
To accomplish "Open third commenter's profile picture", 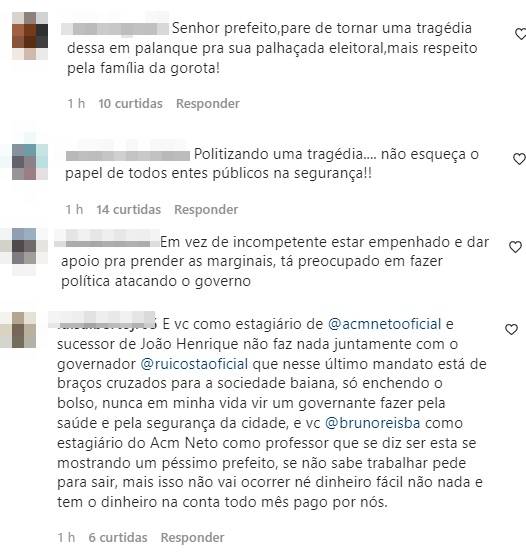I will click(x=24, y=246).
